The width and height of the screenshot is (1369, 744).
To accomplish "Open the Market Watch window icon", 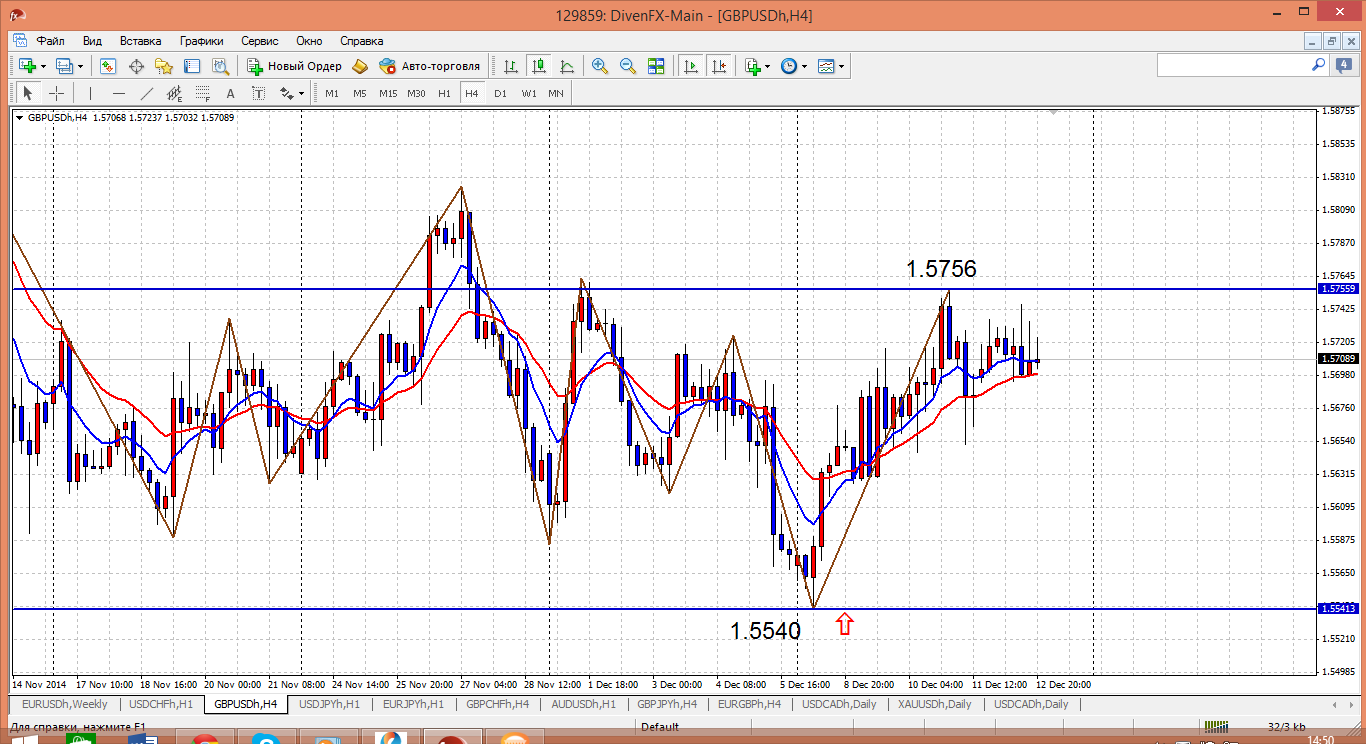I will pos(108,66).
